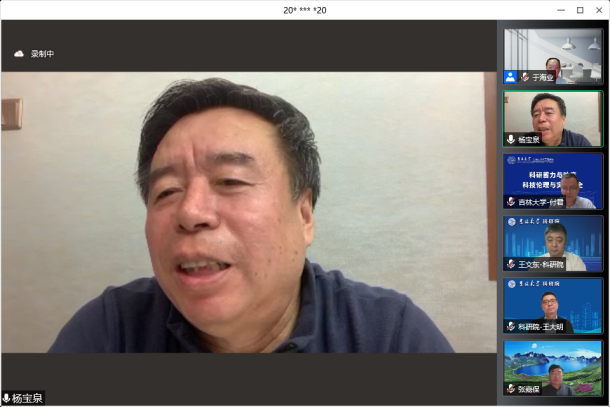Click the blue host icon on 于海业 tile

click(511, 77)
